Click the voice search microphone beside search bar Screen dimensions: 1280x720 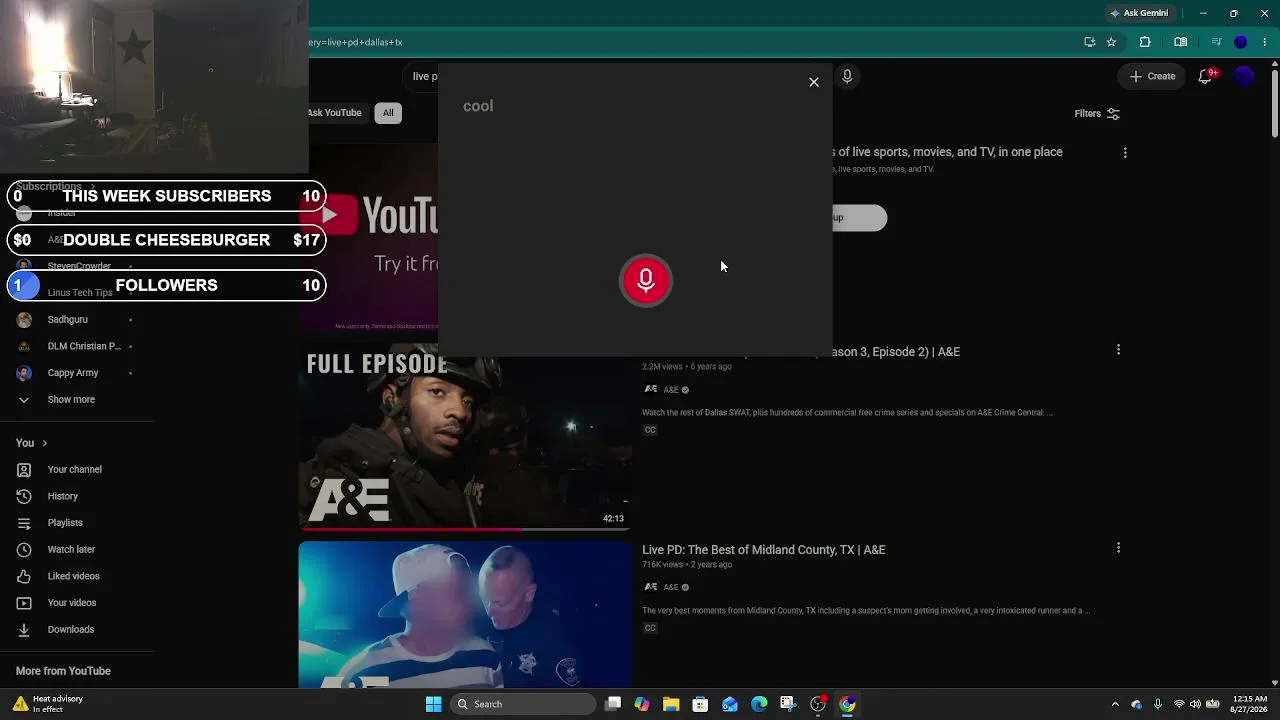(847, 76)
